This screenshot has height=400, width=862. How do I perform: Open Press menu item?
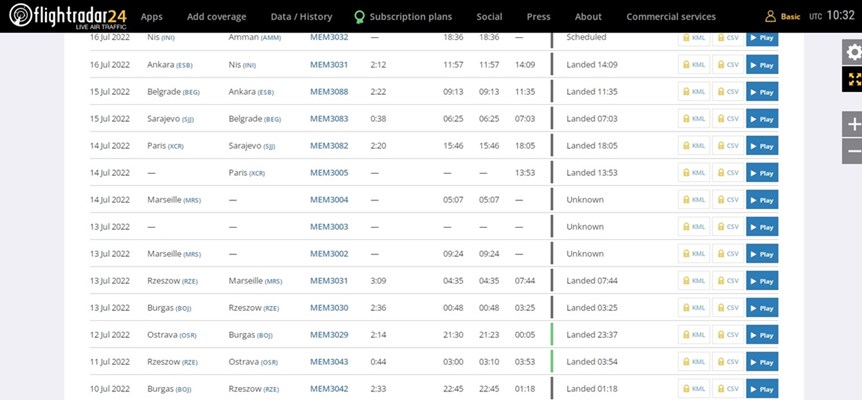[538, 16]
